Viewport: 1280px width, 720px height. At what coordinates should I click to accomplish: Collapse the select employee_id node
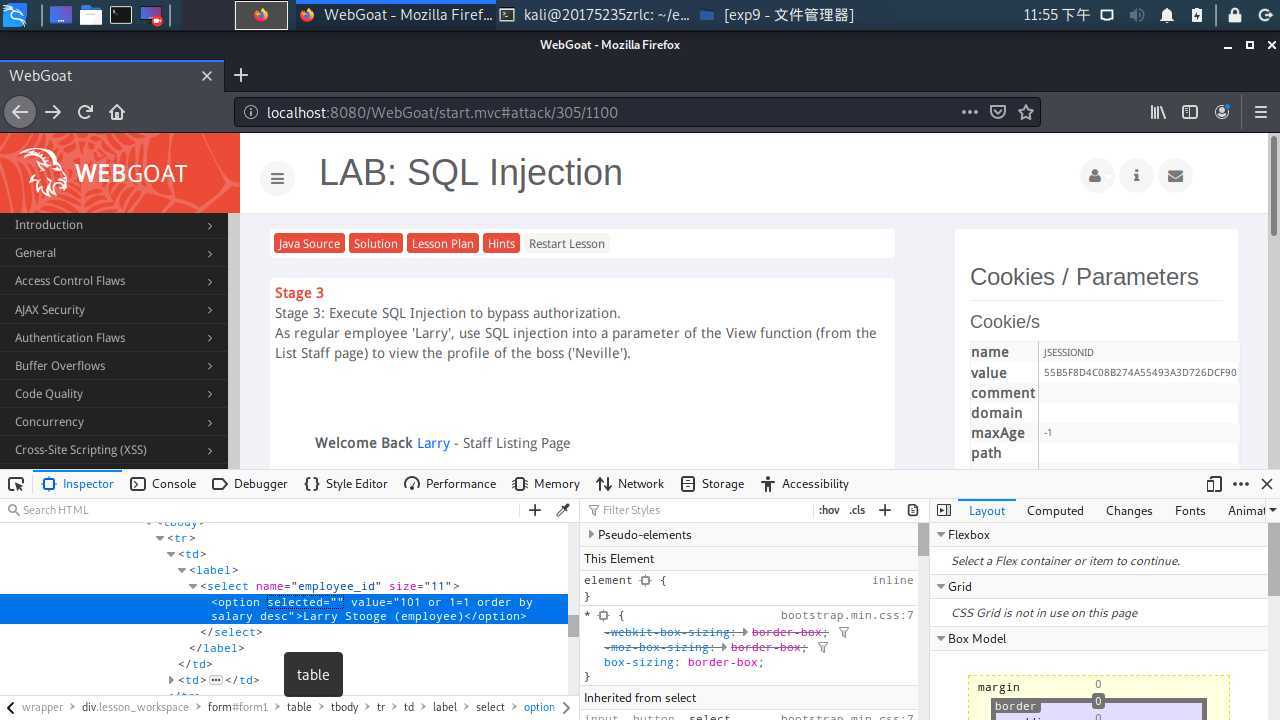point(193,587)
